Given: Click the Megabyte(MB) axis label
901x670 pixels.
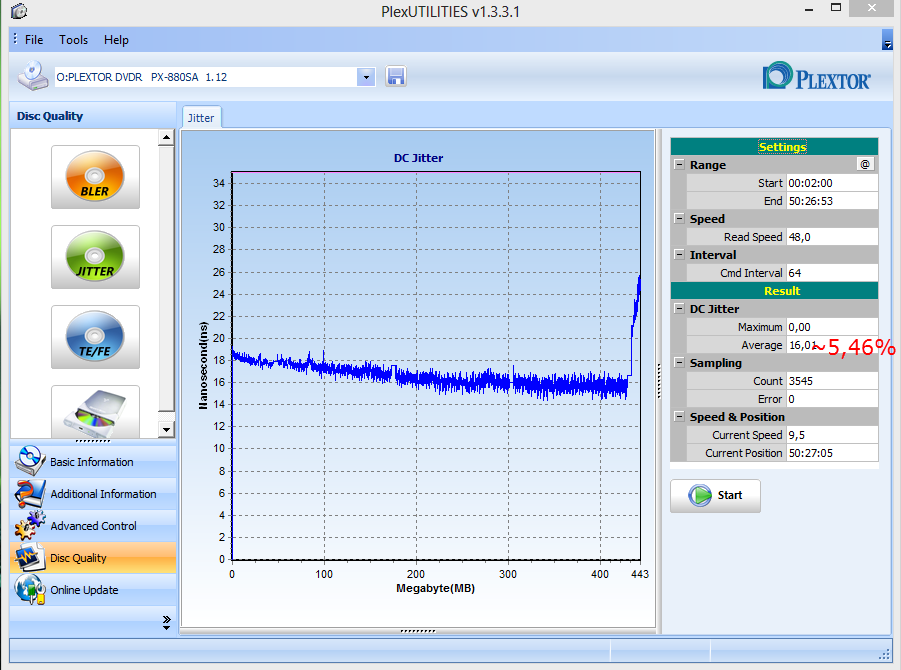Looking at the screenshot, I should click(x=436, y=588).
